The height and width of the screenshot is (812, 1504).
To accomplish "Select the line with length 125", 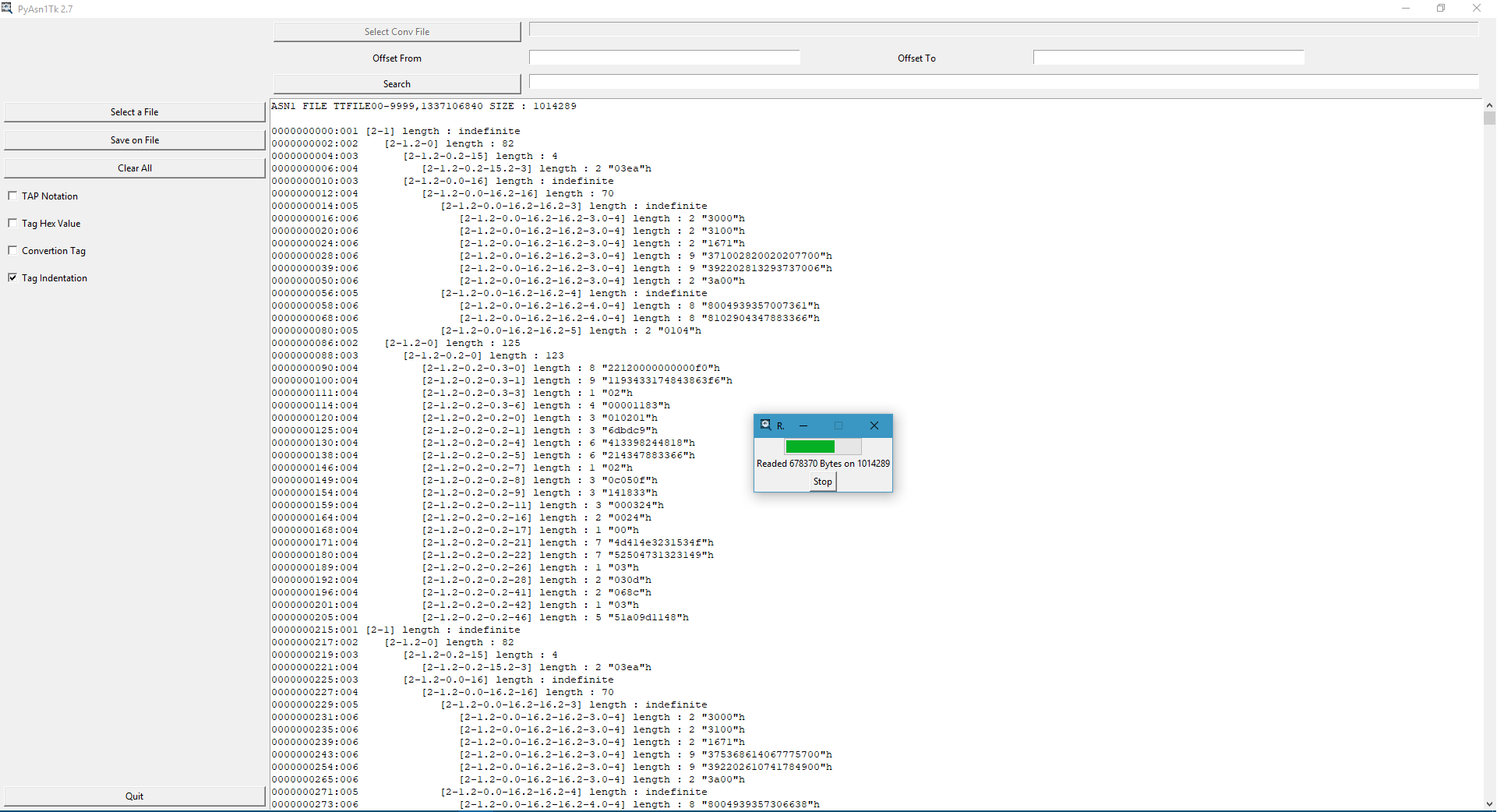I will (x=396, y=343).
